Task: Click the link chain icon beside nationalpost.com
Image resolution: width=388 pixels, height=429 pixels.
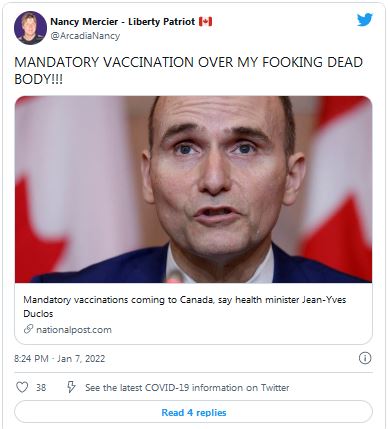Action: 28,329
